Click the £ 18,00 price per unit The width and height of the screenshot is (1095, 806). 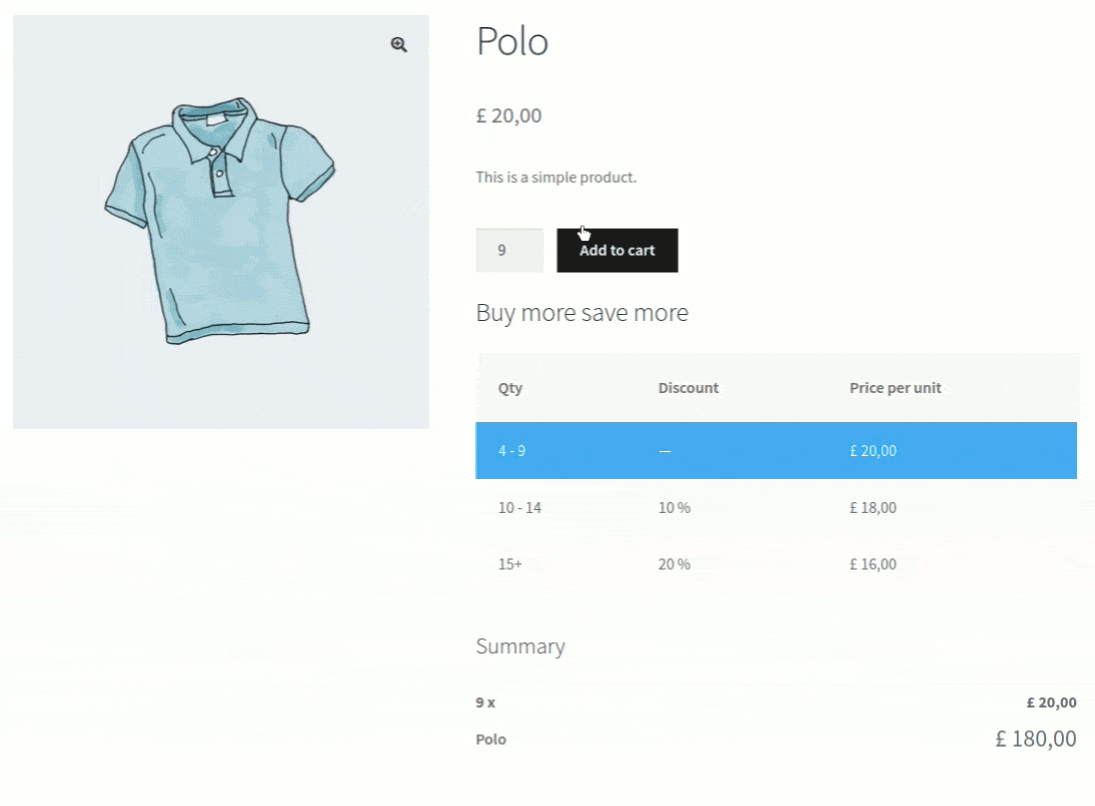pyautogui.click(x=873, y=508)
